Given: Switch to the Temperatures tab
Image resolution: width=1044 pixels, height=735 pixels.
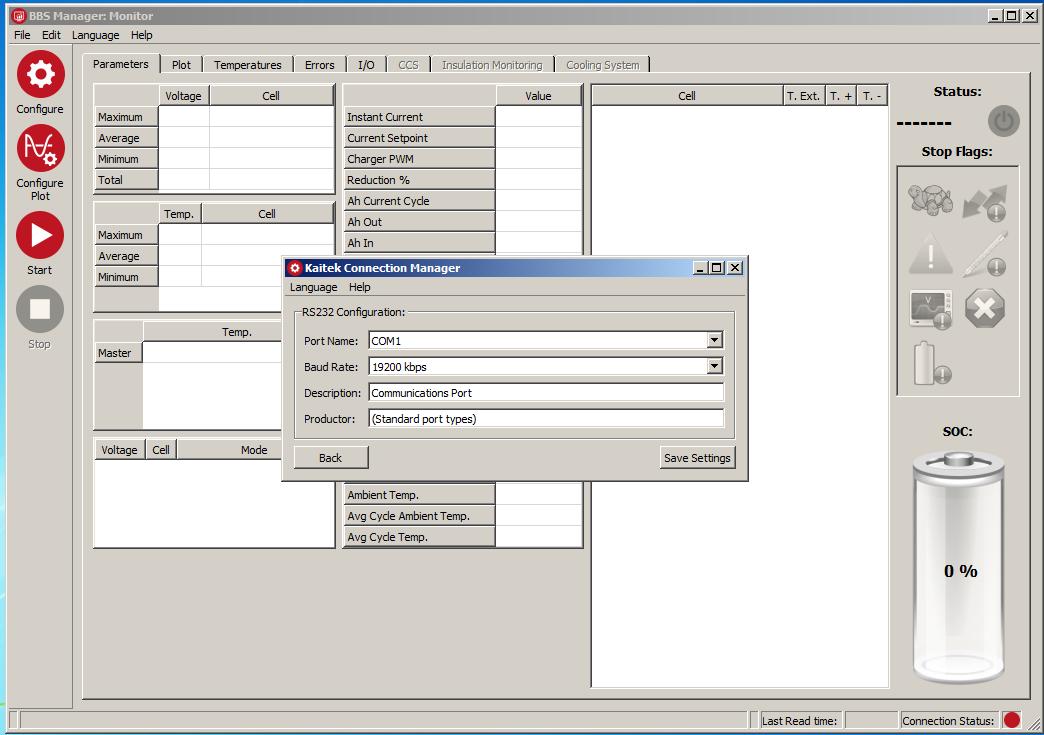Looking at the screenshot, I should (247, 64).
